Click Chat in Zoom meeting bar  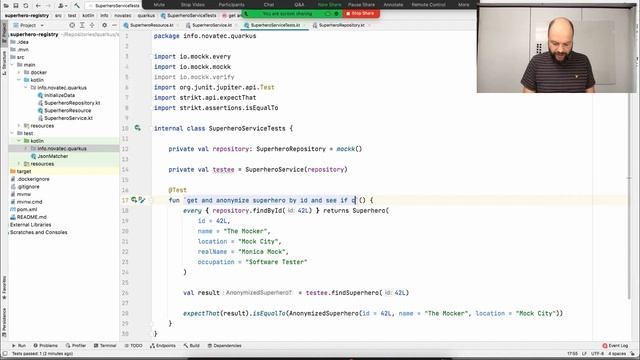[x=269, y=4]
